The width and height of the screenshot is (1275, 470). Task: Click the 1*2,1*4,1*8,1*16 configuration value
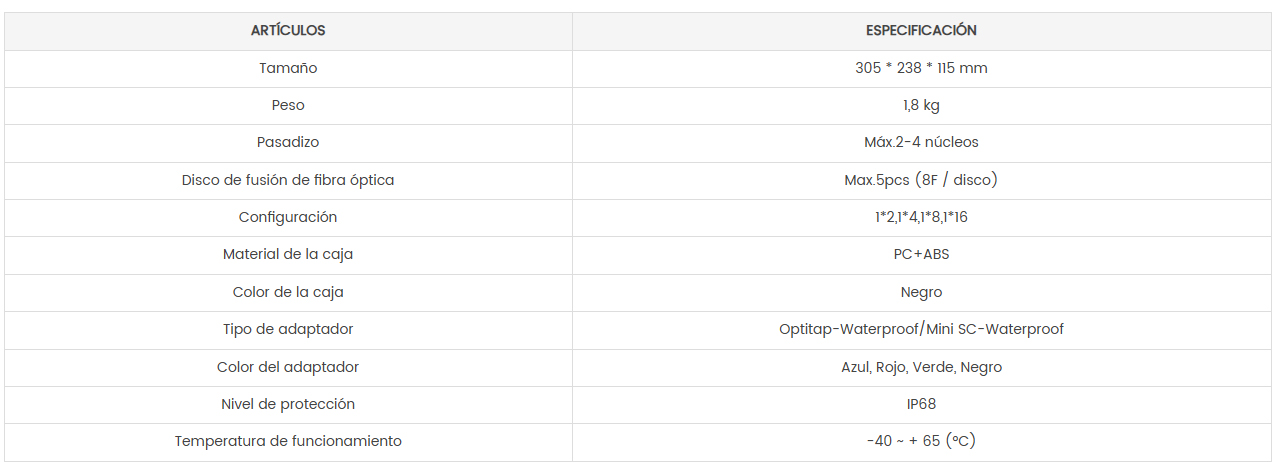click(921, 217)
